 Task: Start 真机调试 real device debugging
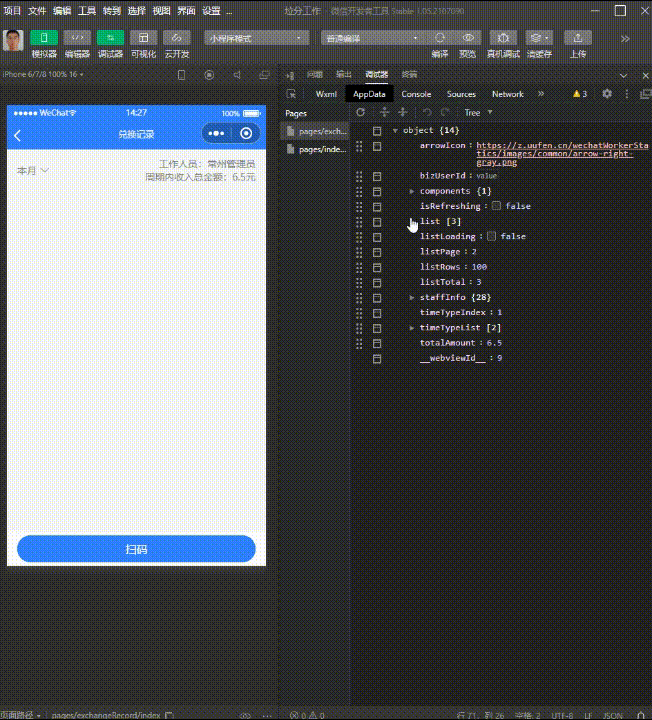click(503, 38)
